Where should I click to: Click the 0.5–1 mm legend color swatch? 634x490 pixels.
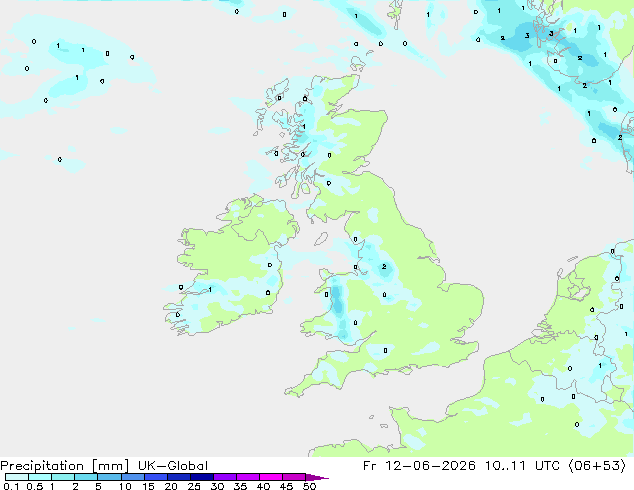pyautogui.click(x=40, y=477)
